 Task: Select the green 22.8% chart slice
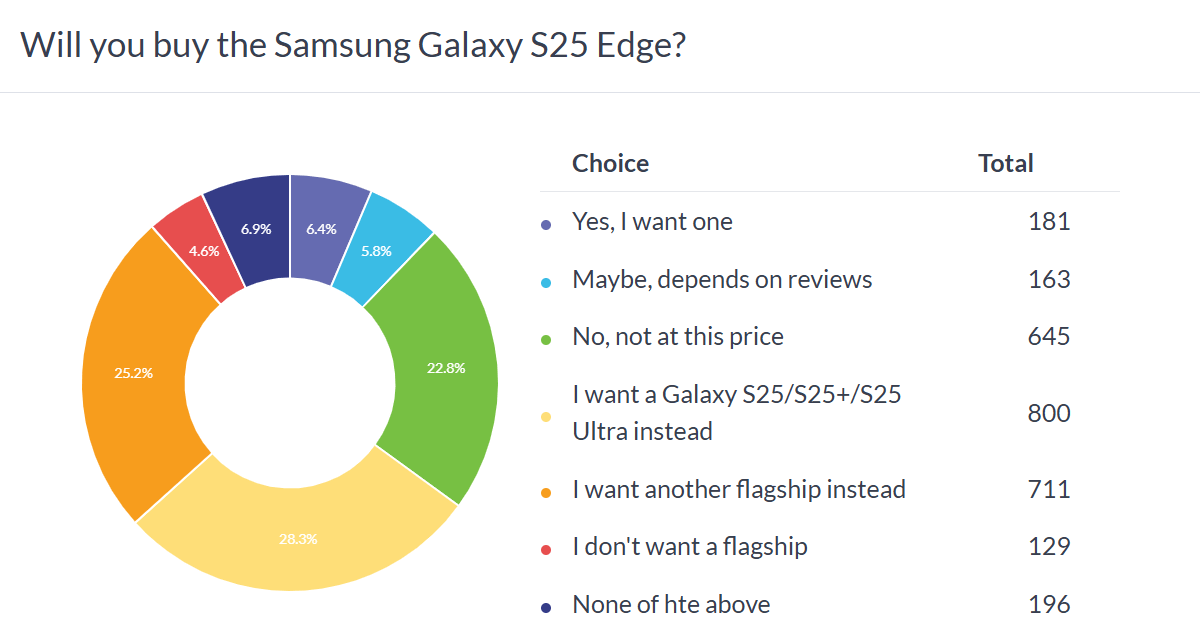pyautogui.click(x=438, y=368)
